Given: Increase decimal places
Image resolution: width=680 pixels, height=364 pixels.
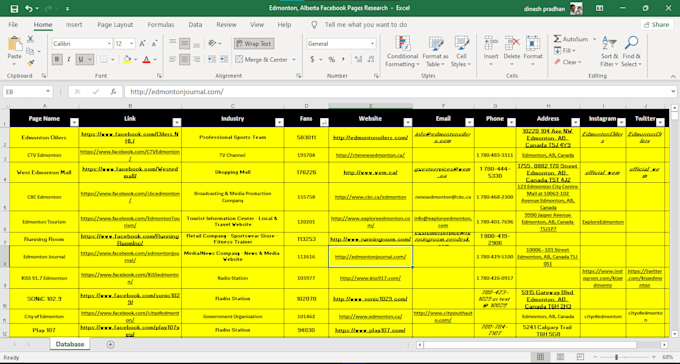Looking at the screenshot, I should coord(358,59).
